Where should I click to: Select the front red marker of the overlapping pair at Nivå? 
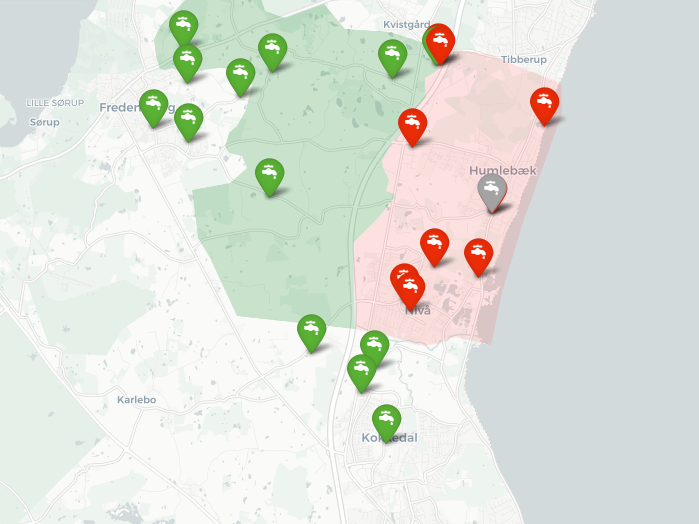pyautogui.click(x=410, y=290)
